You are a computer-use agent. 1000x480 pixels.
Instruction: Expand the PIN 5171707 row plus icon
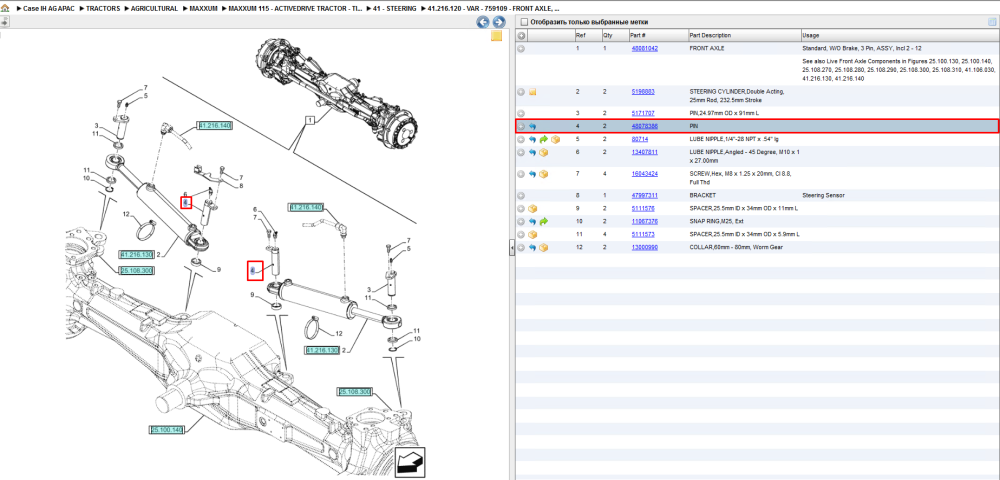(521, 113)
